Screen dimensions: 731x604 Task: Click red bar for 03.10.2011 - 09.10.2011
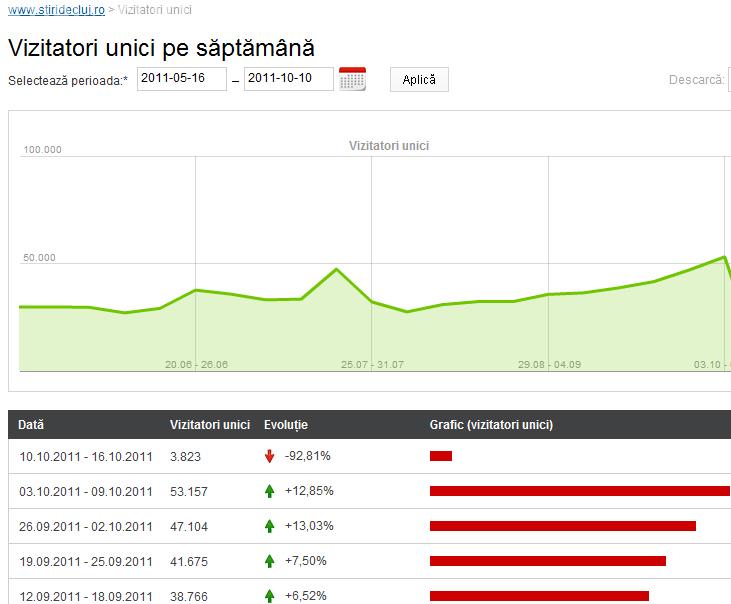[580, 491]
